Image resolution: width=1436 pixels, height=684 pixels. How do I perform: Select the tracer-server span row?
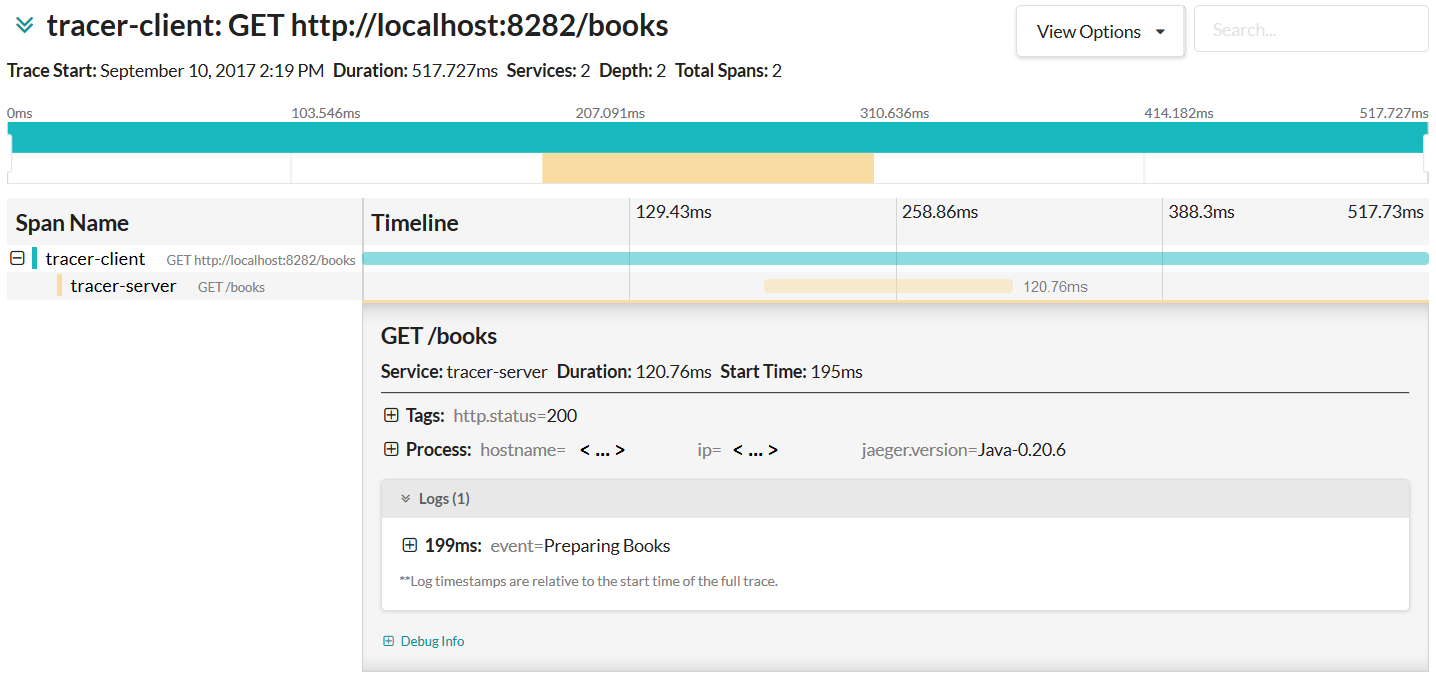tap(123, 287)
